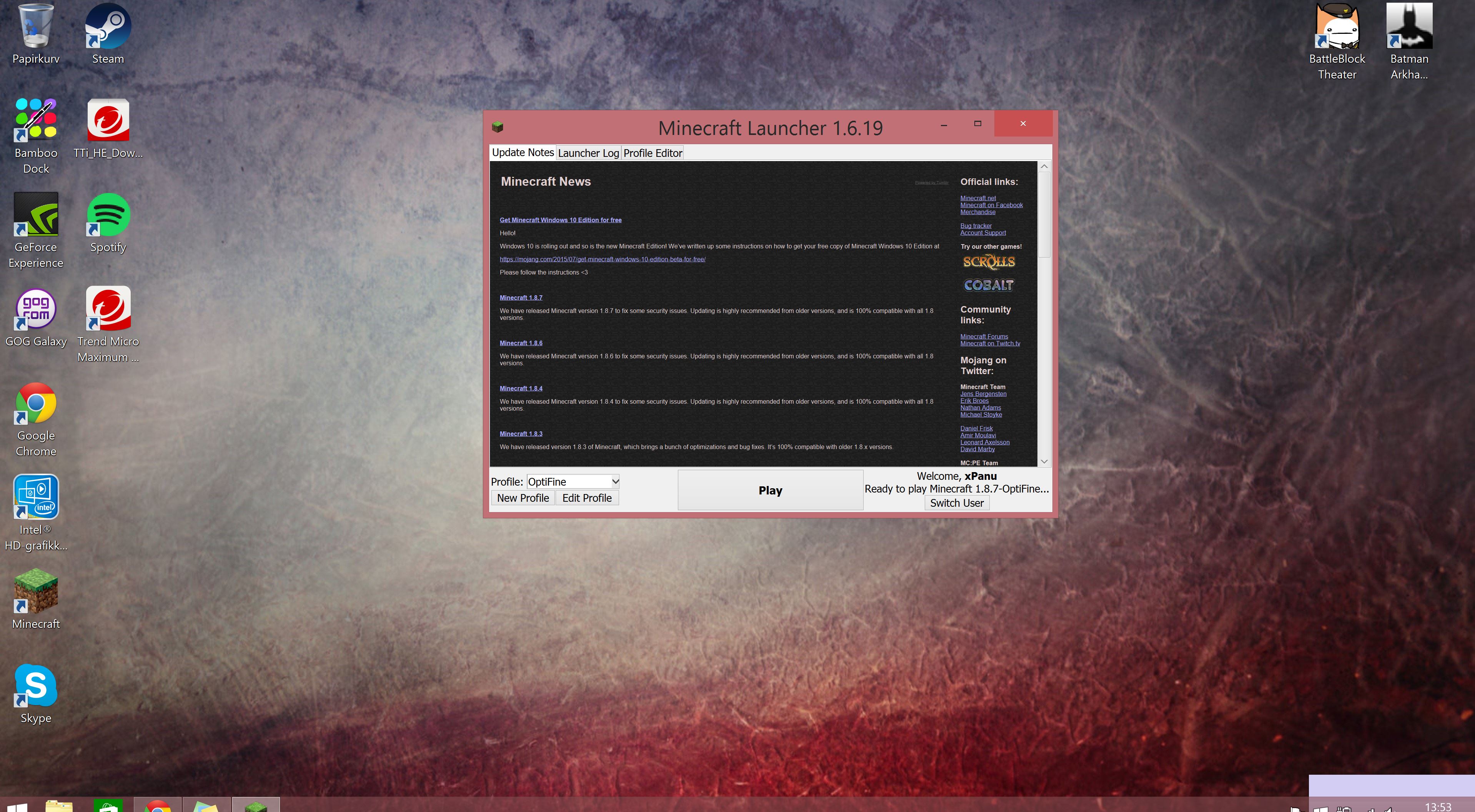Viewport: 1475px width, 812px height.
Task: Open the GOG Galaxy shortcut
Action: point(36,317)
